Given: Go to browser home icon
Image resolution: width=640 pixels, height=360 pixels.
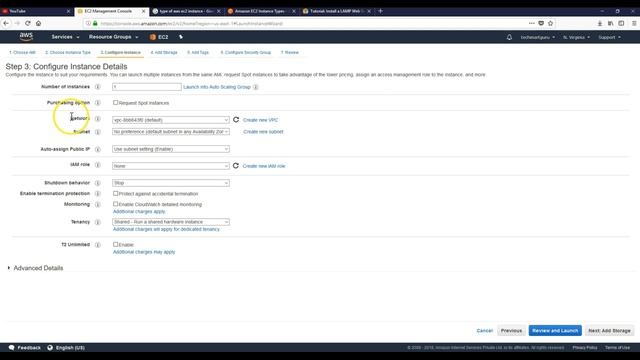Looking at the screenshot, I should click(x=38, y=23).
